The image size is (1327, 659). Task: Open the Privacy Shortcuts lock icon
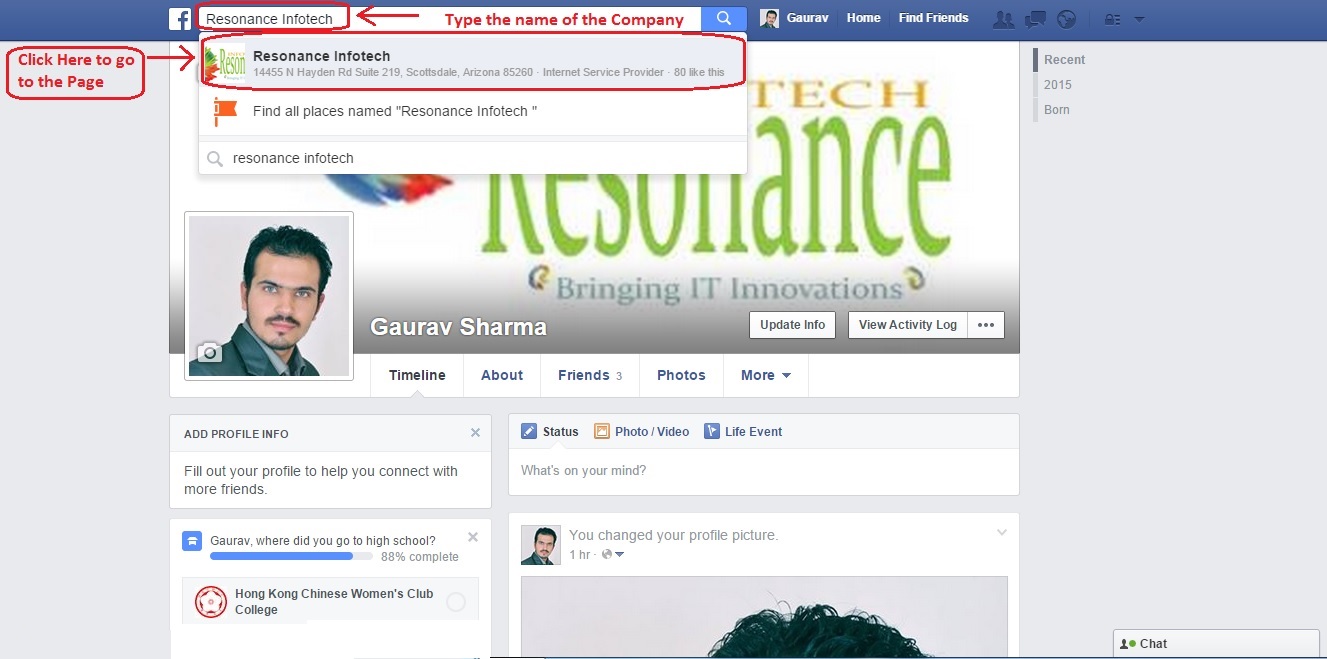(x=1112, y=19)
